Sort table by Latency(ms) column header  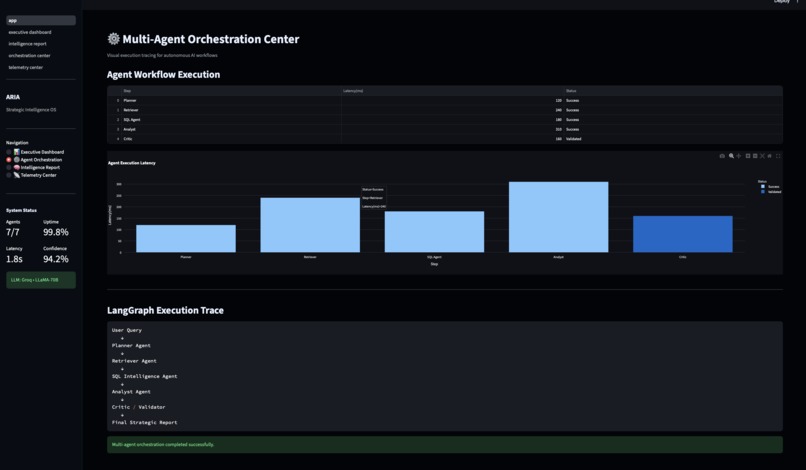click(x=452, y=91)
